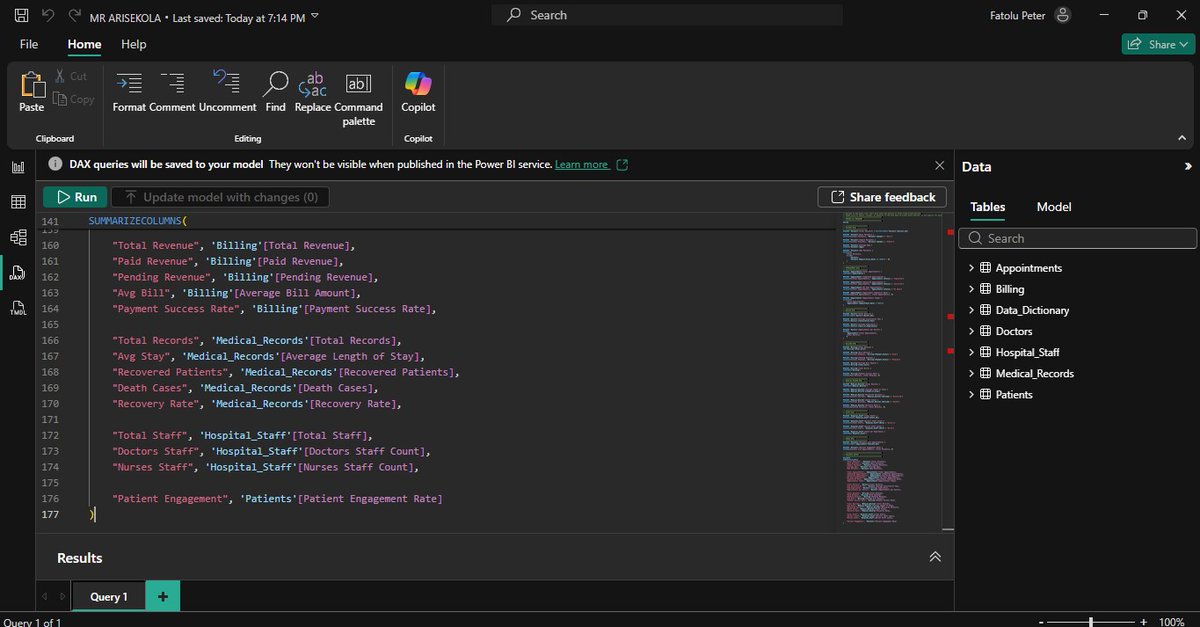Screen dimensions: 1200x627
Task: Expand the Doctors table
Action: coord(971,331)
